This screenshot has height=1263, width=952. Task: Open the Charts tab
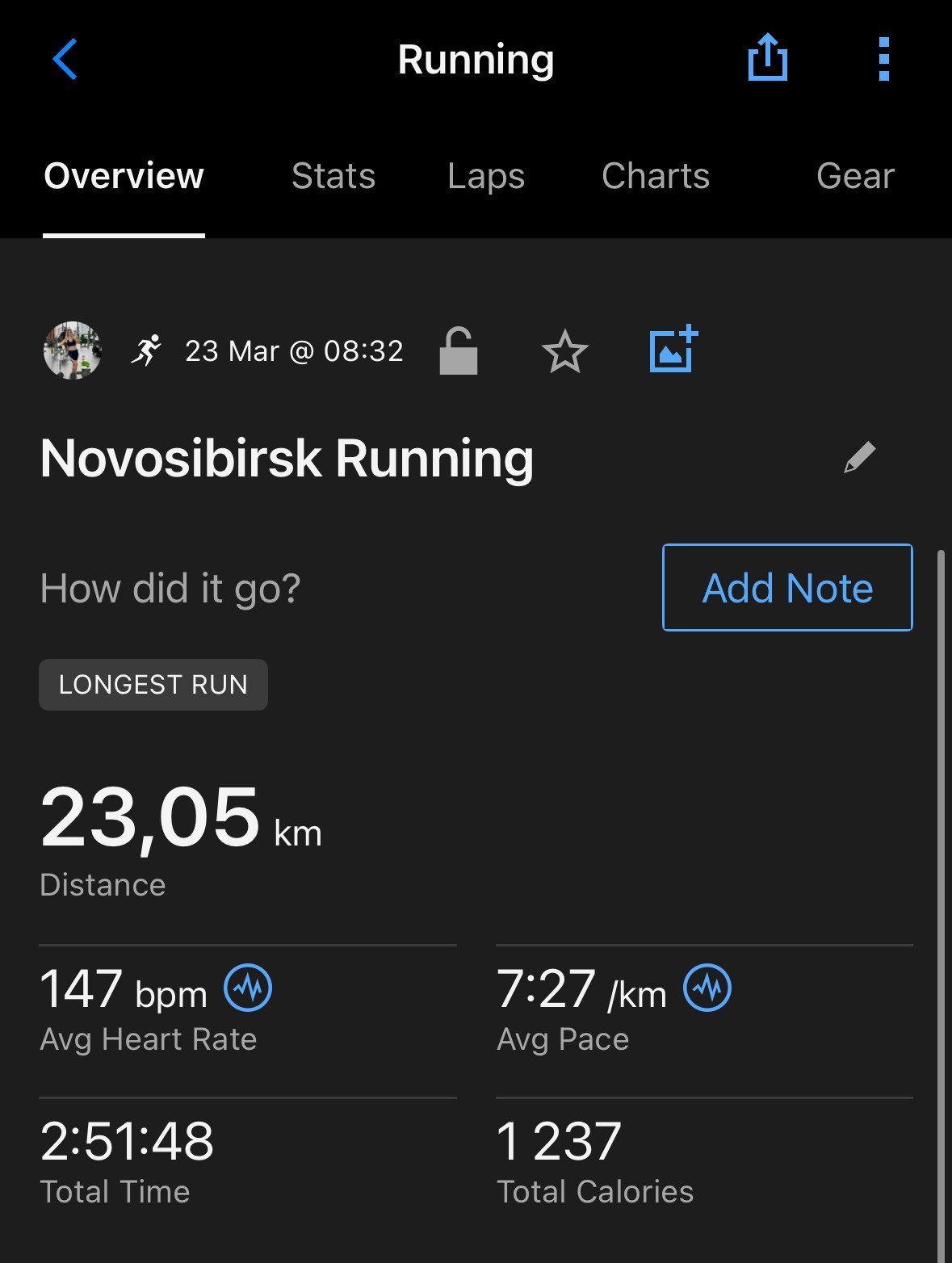click(656, 176)
